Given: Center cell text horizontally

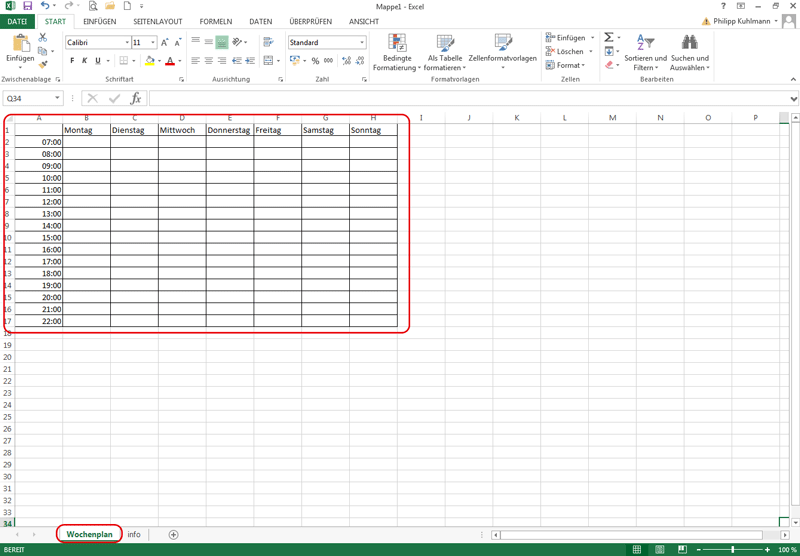Looking at the screenshot, I should click(208, 61).
